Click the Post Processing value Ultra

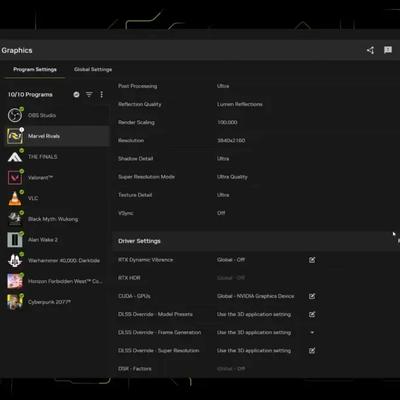point(223,86)
